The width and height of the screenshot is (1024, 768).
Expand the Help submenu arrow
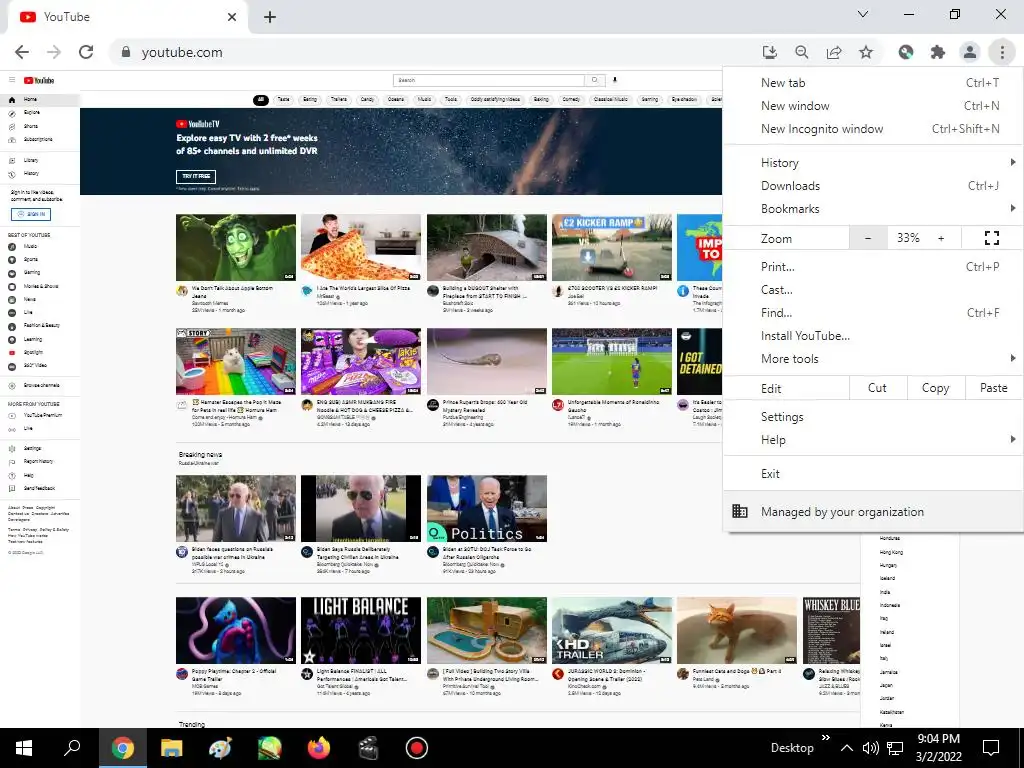pos(1012,440)
